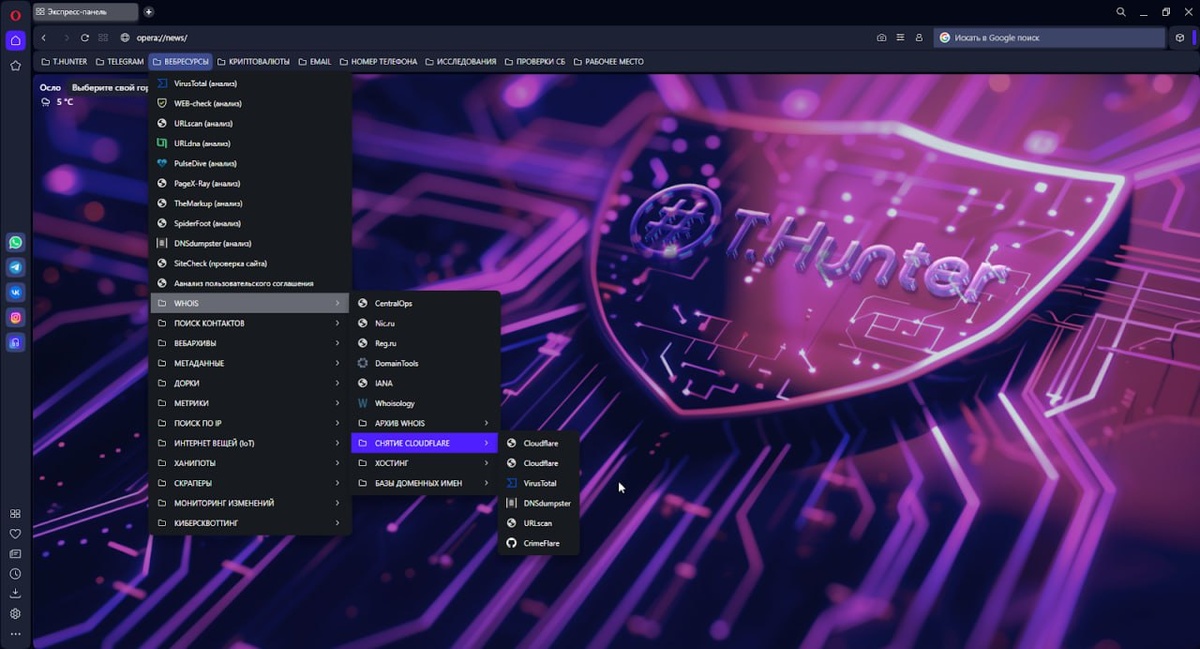Open the heart Pinboards icon in sidebar

coord(15,533)
